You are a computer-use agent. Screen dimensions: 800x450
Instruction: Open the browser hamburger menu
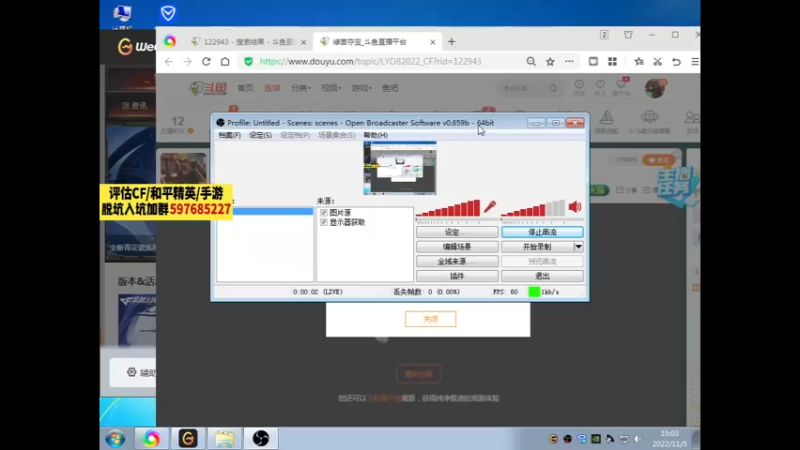[x=695, y=62]
